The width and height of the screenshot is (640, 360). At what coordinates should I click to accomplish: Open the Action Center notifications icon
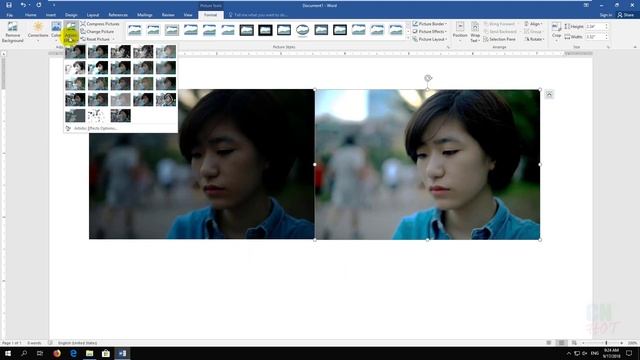pyautogui.click(x=629, y=353)
